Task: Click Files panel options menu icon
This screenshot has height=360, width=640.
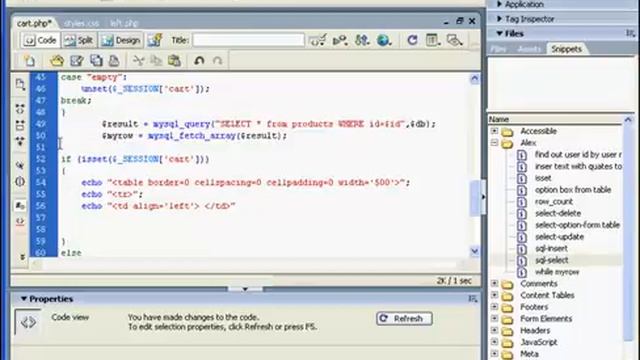Action: pos(631,33)
